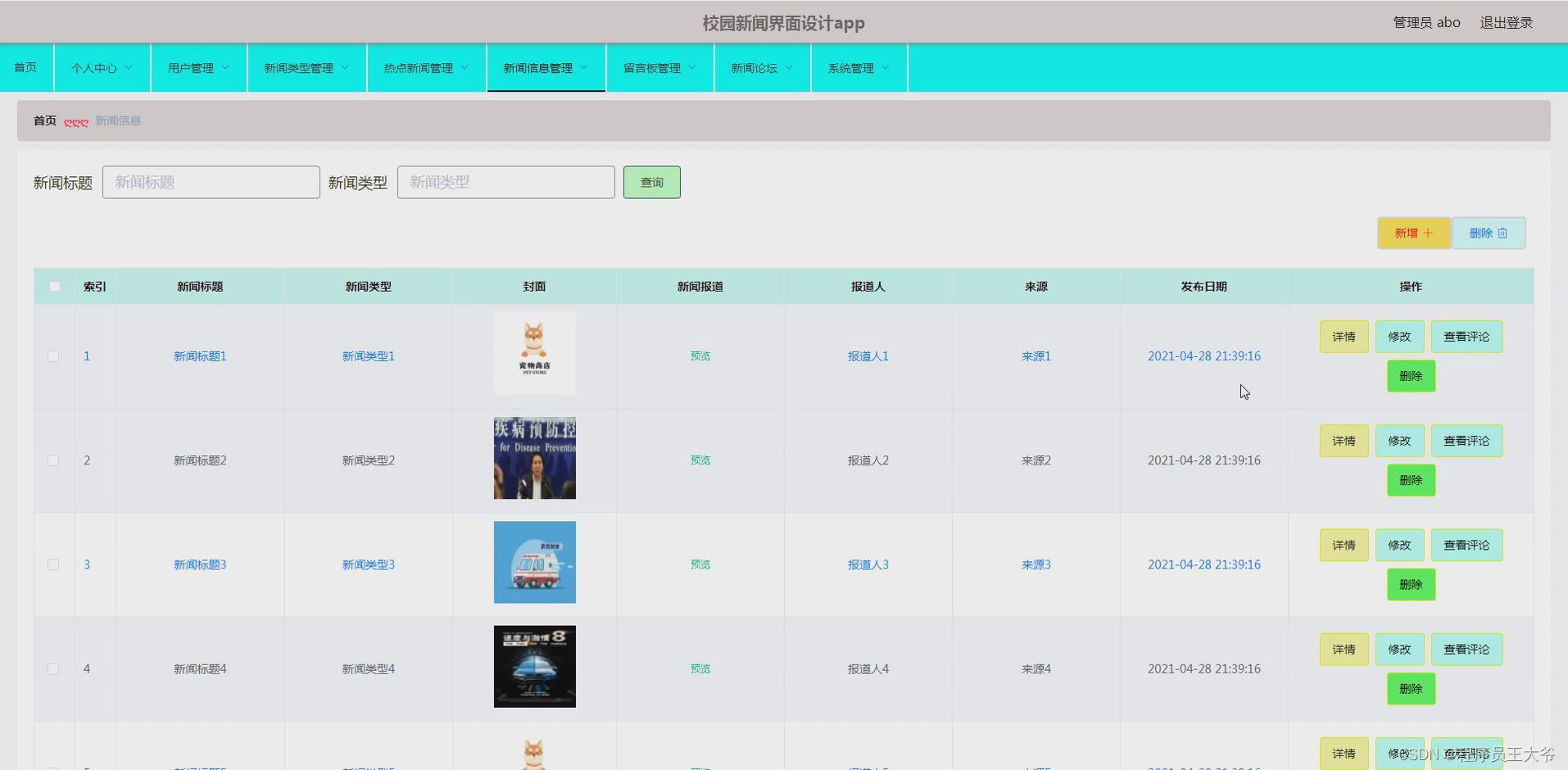Check the checkbox for row 新闻标题2
The image size is (1568, 770).
tap(54, 460)
